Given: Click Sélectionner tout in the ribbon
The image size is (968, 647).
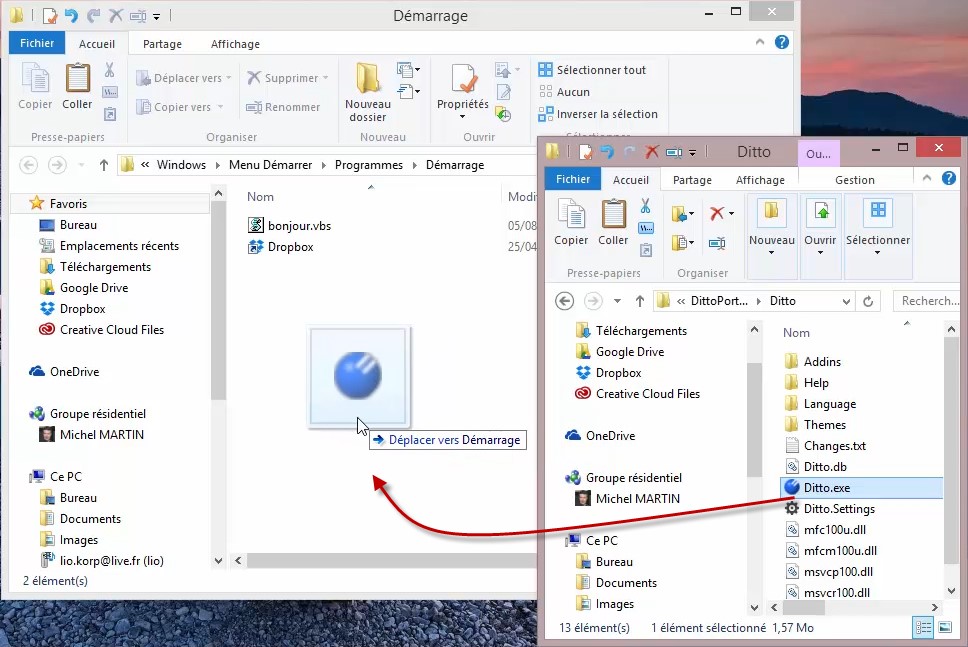Looking at the screenshot, I should click(x=600, y=70).
